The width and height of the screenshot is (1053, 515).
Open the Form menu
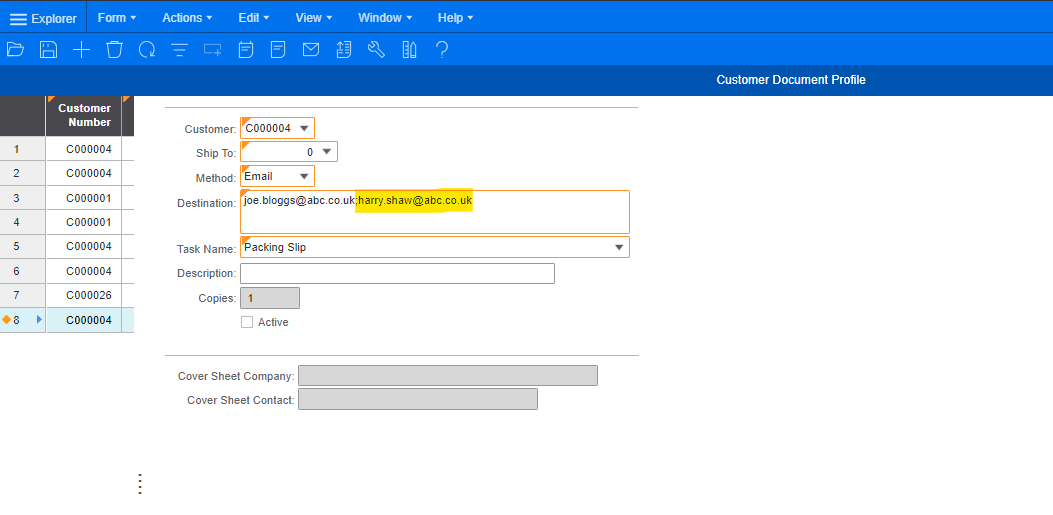(x=117, y=18)
